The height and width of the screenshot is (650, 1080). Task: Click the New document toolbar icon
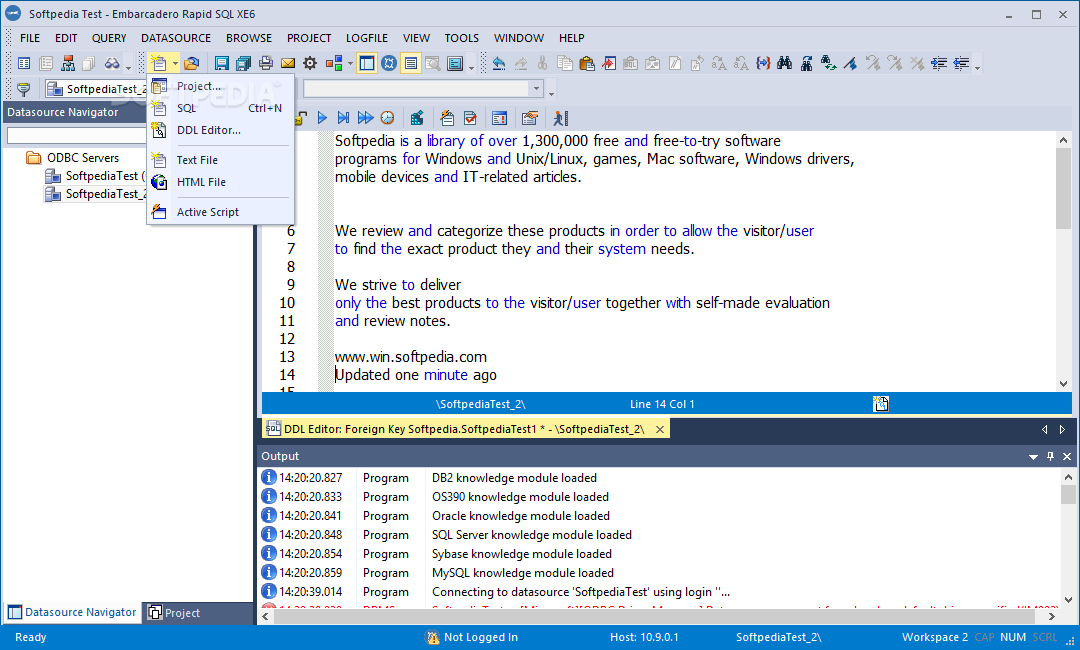point(159,63)
